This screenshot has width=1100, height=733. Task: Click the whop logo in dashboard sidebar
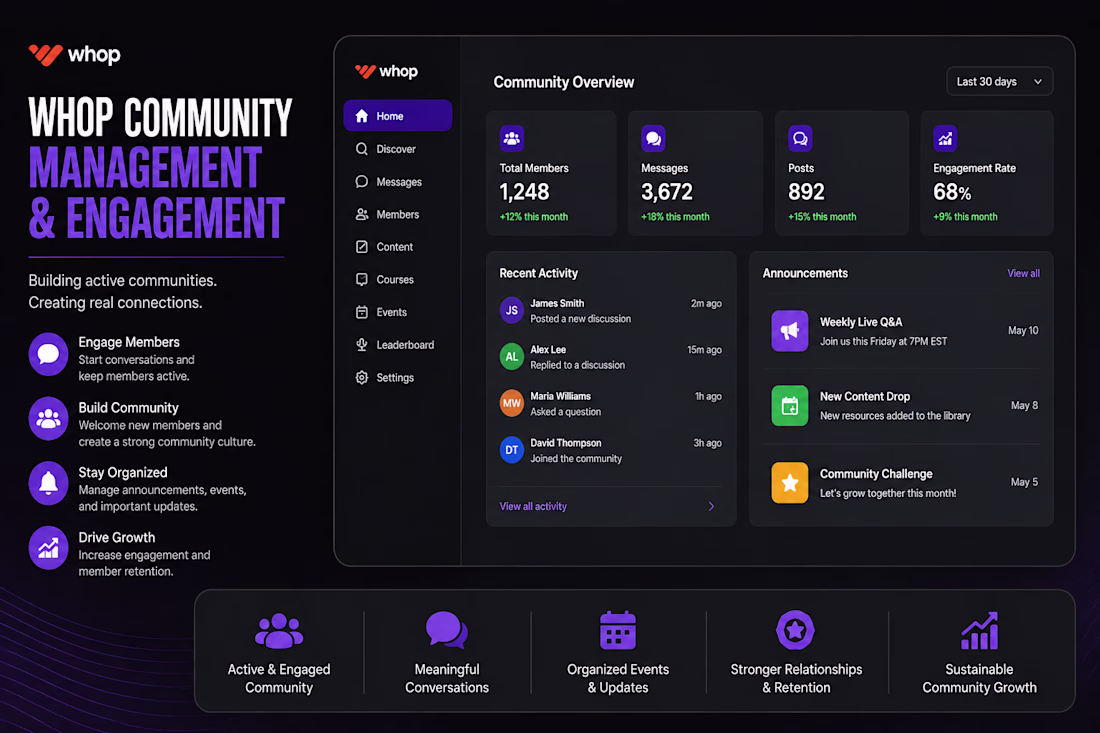coord(387,72)
